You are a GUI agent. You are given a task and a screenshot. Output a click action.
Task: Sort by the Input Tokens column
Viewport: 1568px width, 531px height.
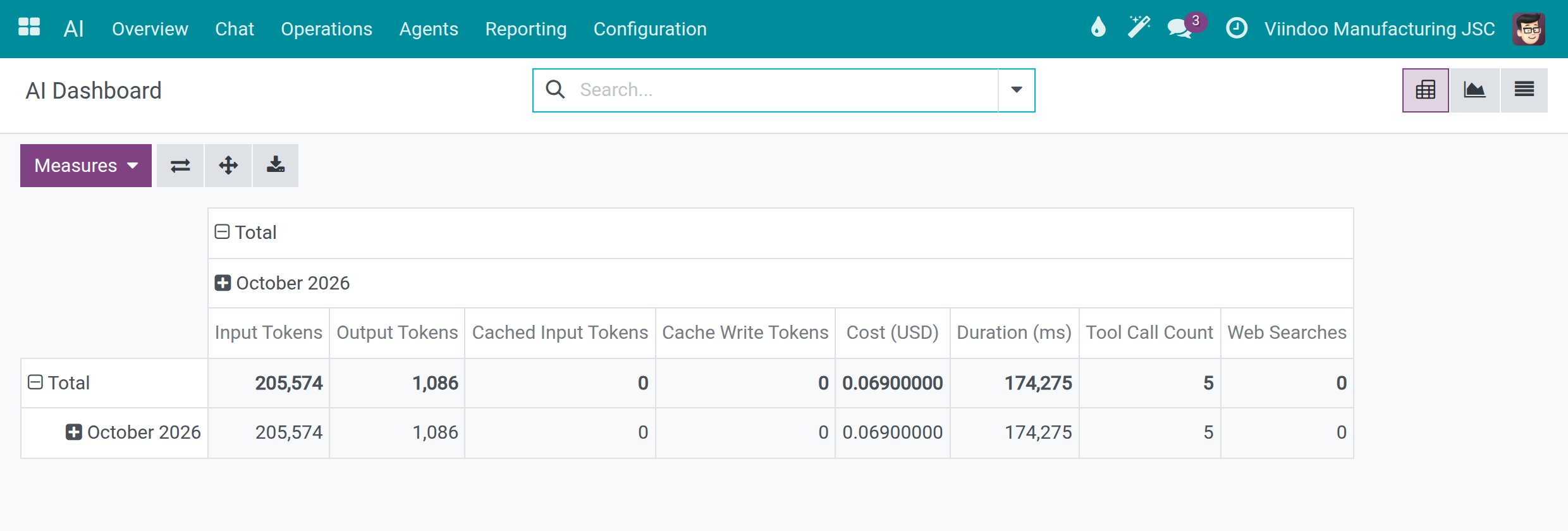[x=269, y=333]
